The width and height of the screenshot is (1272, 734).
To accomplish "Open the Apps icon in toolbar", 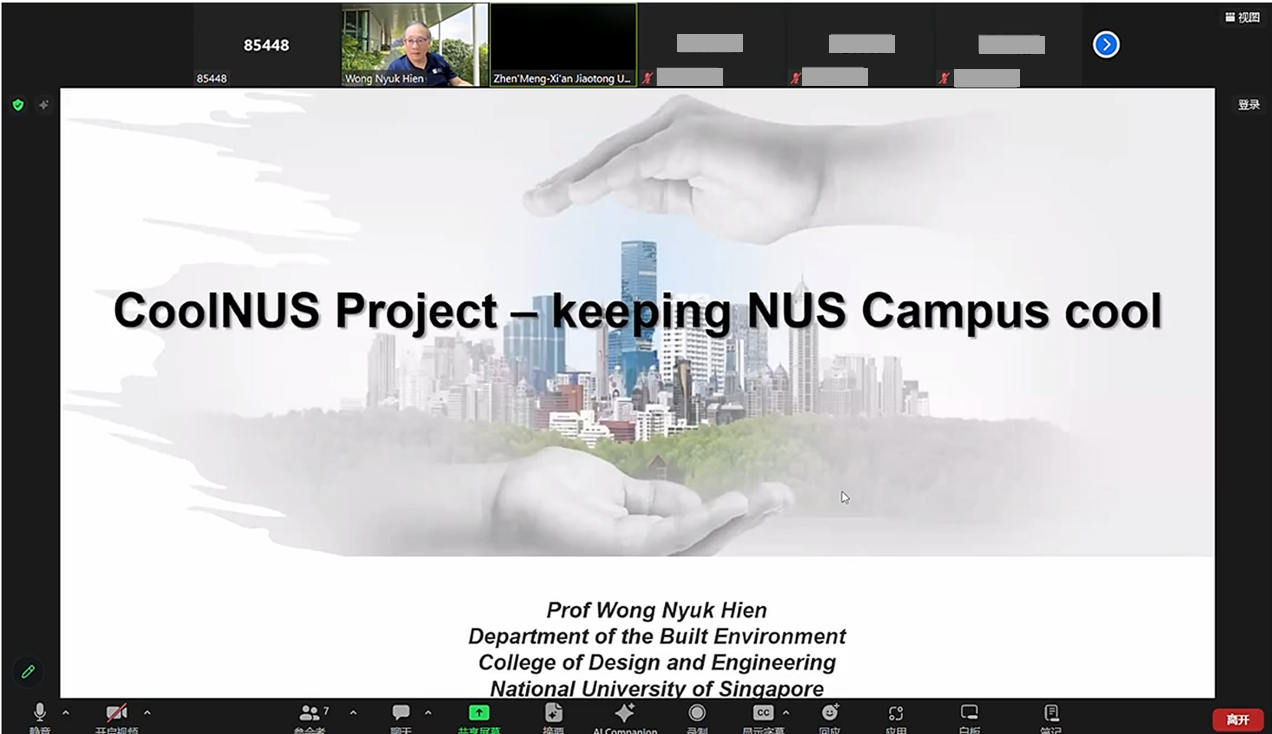I will pos(896,715).
